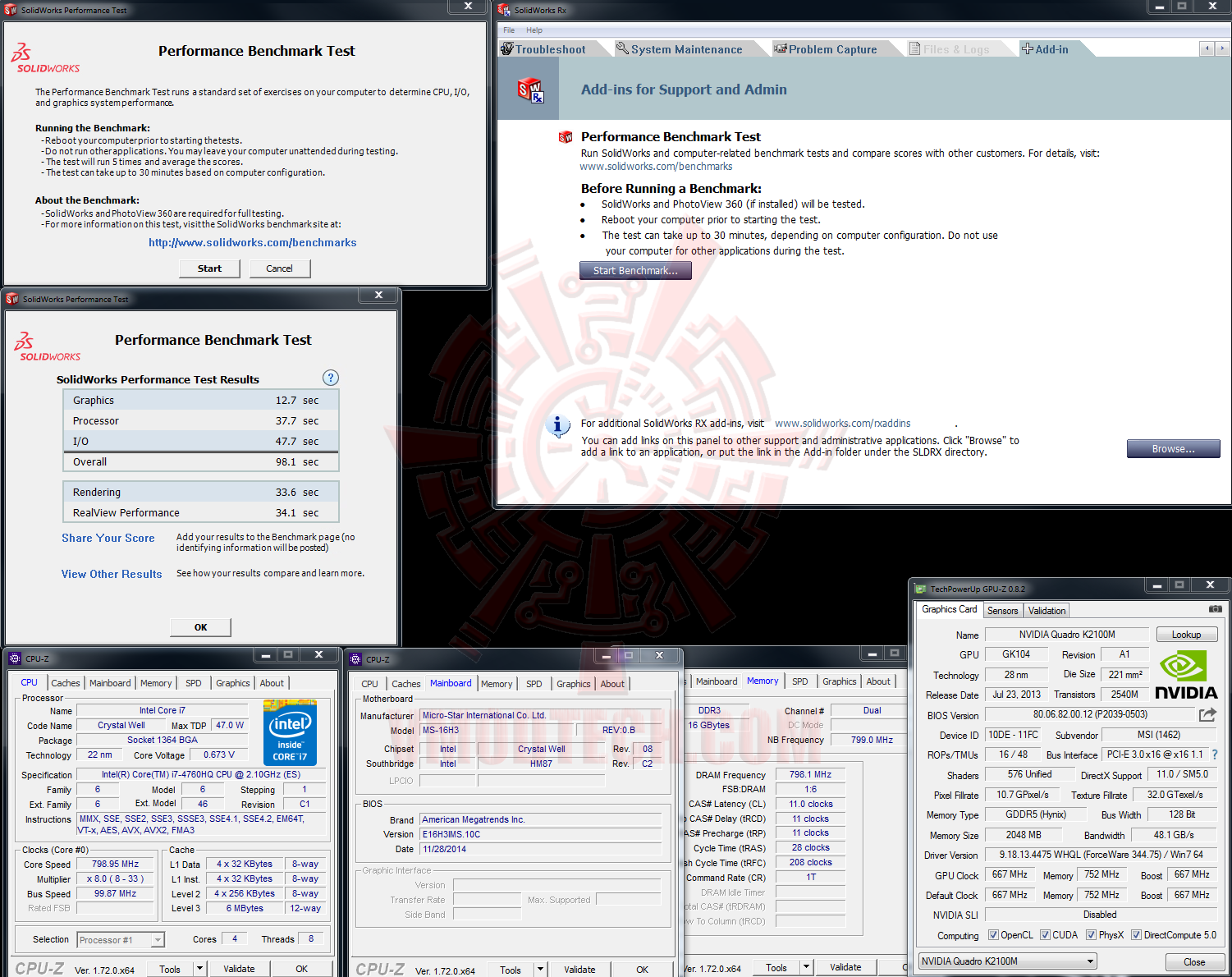Viewport: 1232px width, 977px height.
Task: Open Tools dropdown arrow in CPU-Z CPU-tab window
Action: pyautogui.click(x=199, y=969)
